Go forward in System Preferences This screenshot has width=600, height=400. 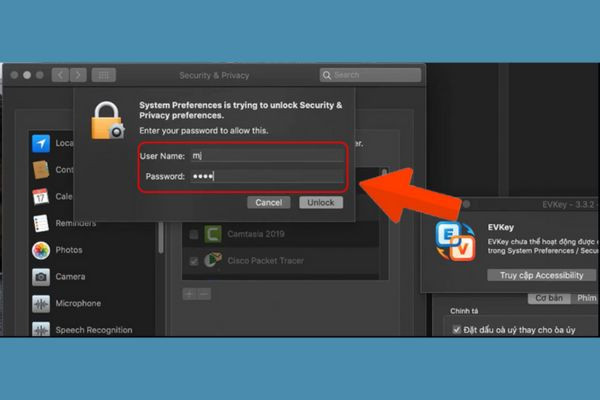(78, 75)
